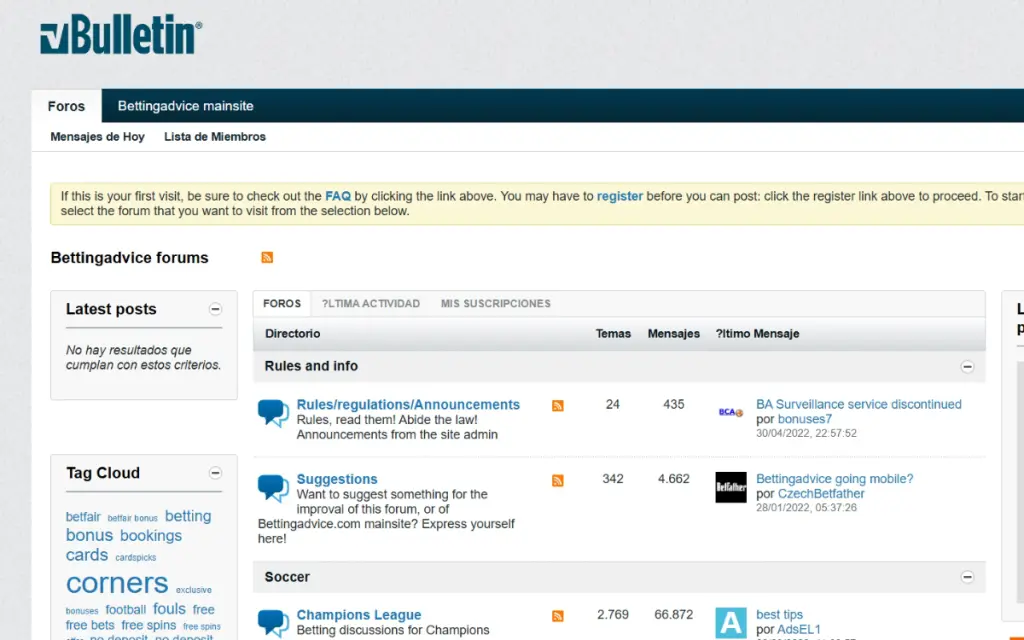Switch to MIS SUSCRIPCIONES tab
Image resolution: width=1024 pixels, height=640 pixels.
[496, 304]
